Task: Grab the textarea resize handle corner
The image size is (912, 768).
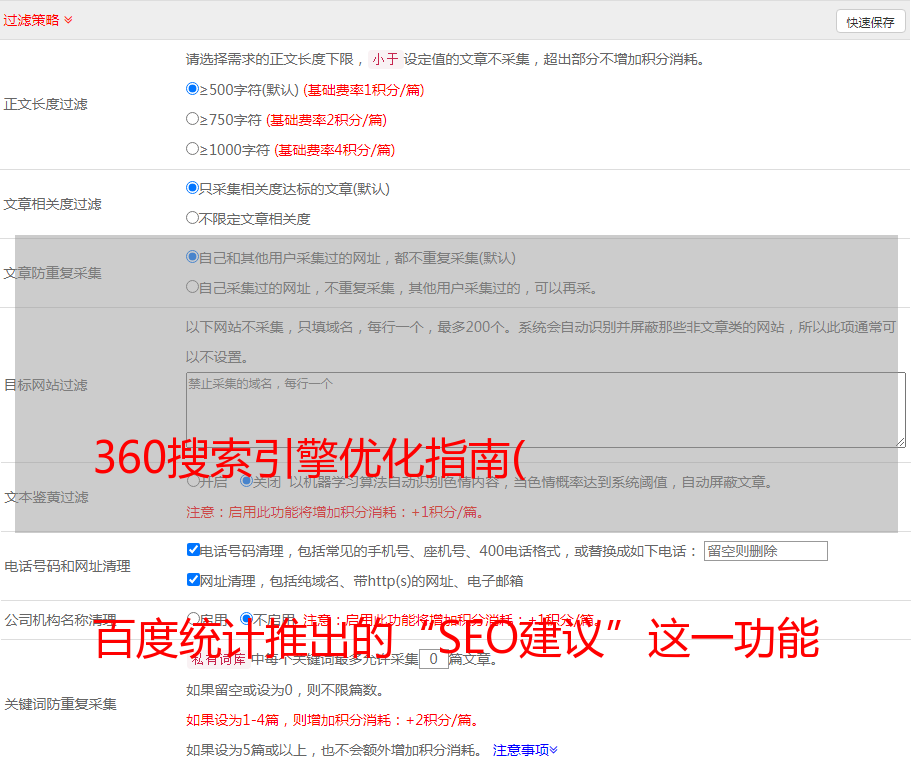Action: coord(900,442)
